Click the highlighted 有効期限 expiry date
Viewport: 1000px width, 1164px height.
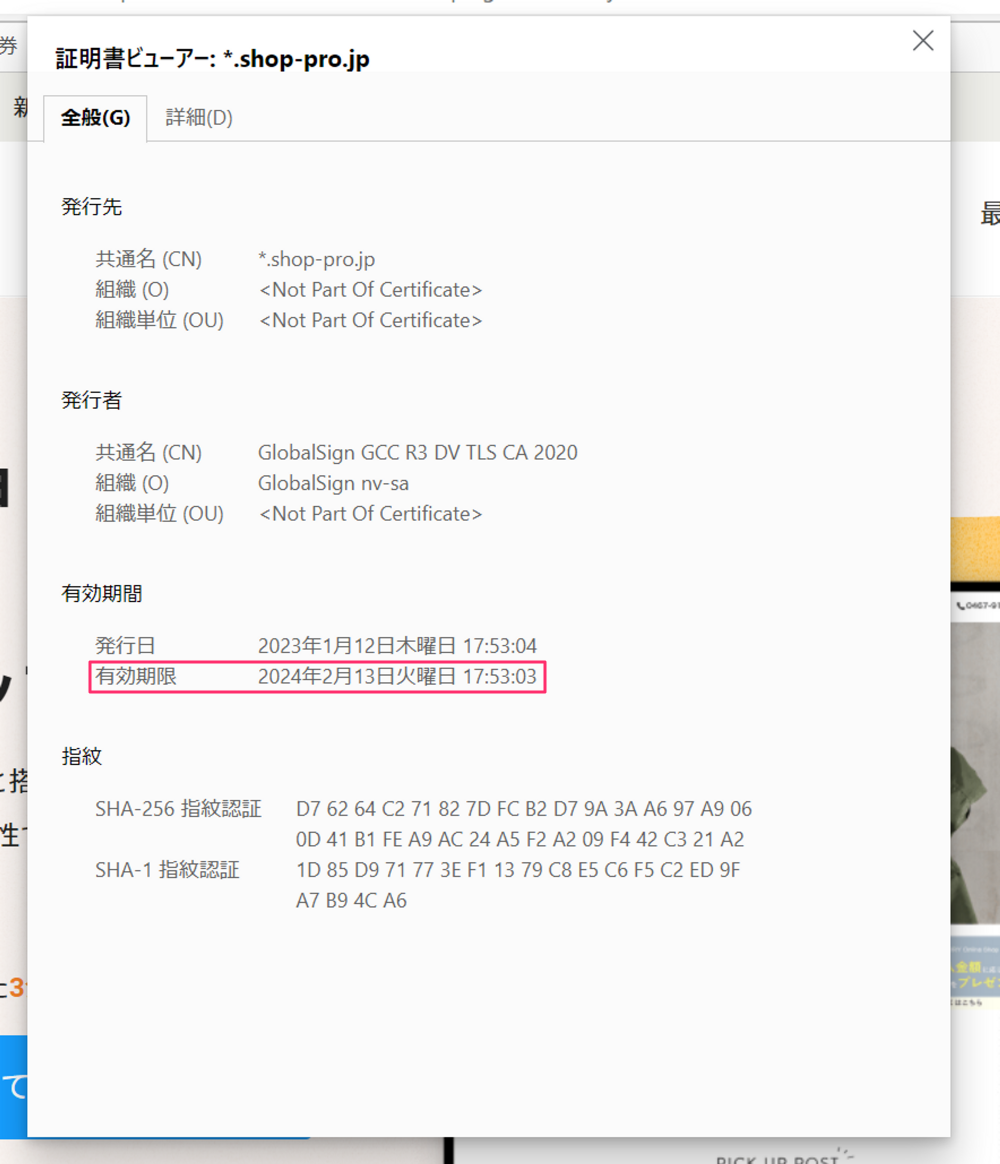397,677
